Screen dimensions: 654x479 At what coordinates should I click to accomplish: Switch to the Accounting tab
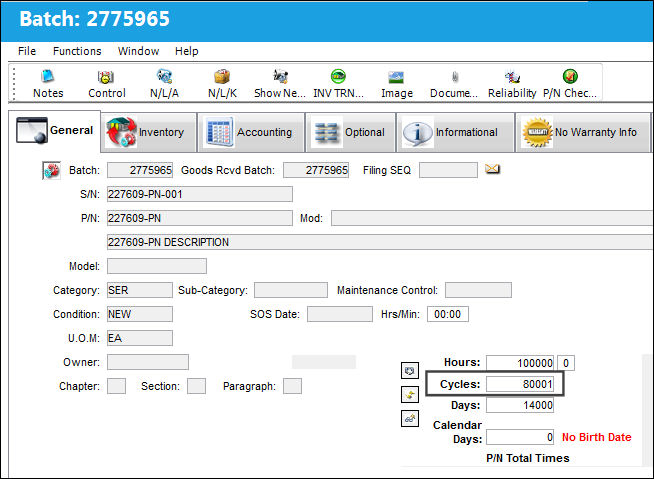click(x=251, y=132)
